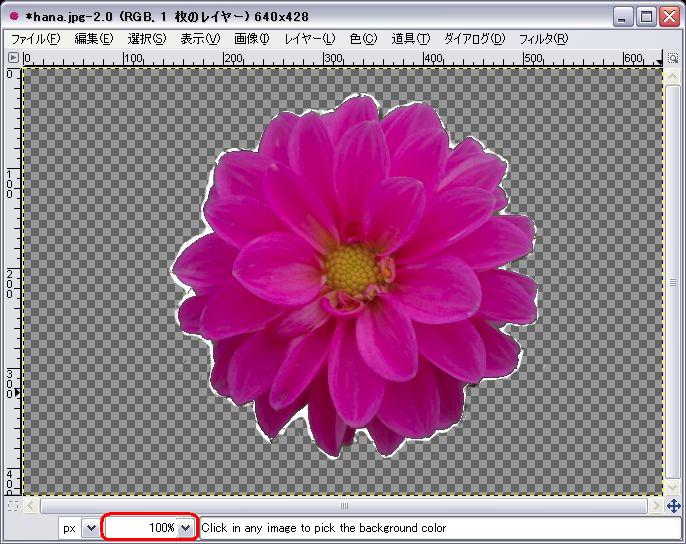Open the 100% zoom dropdown arrow
Viewport: 686px width, 544px height.
[186, 528]
